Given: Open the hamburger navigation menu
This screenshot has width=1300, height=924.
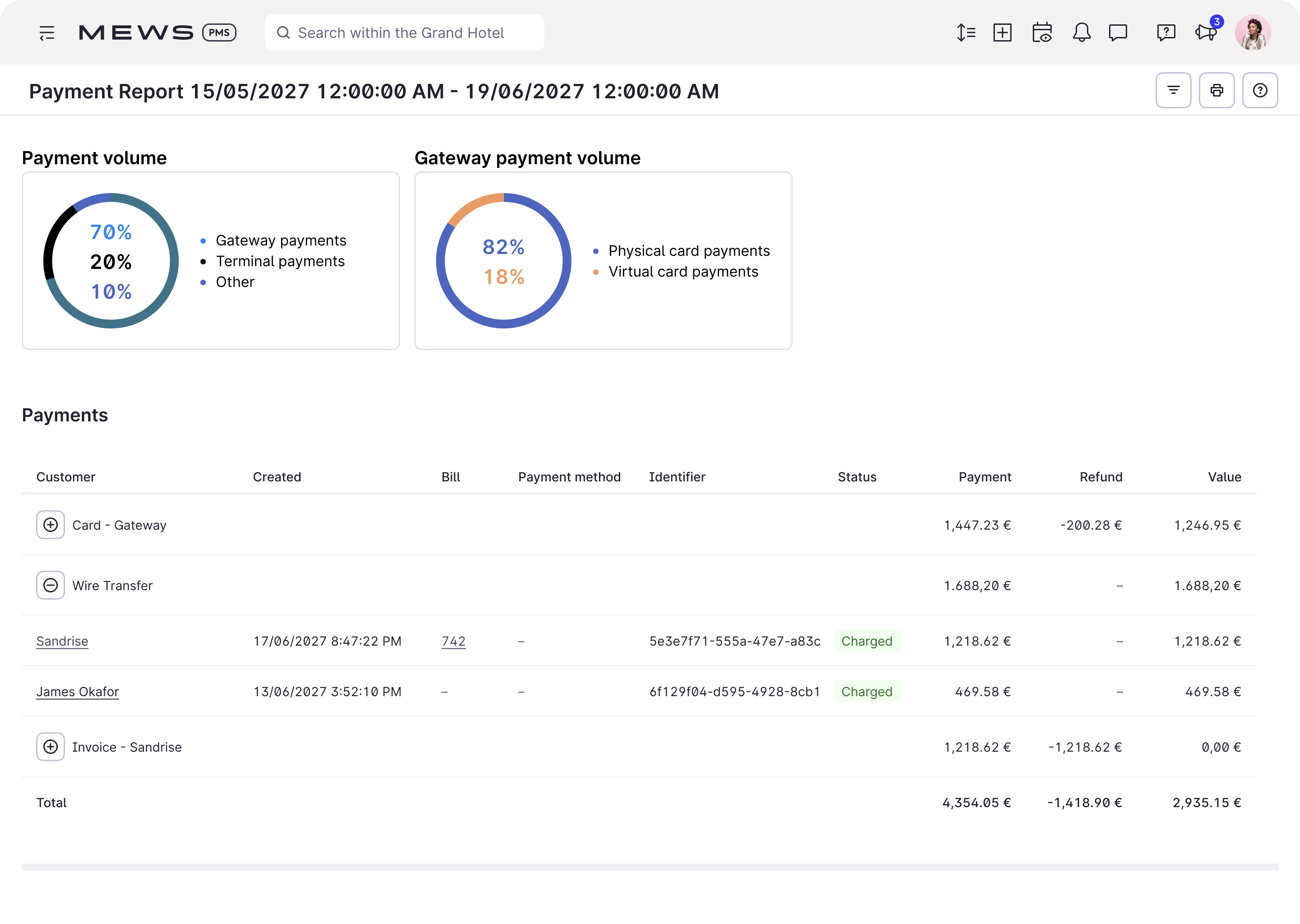Looking at the screenshot, I should [x=46, y=33].
